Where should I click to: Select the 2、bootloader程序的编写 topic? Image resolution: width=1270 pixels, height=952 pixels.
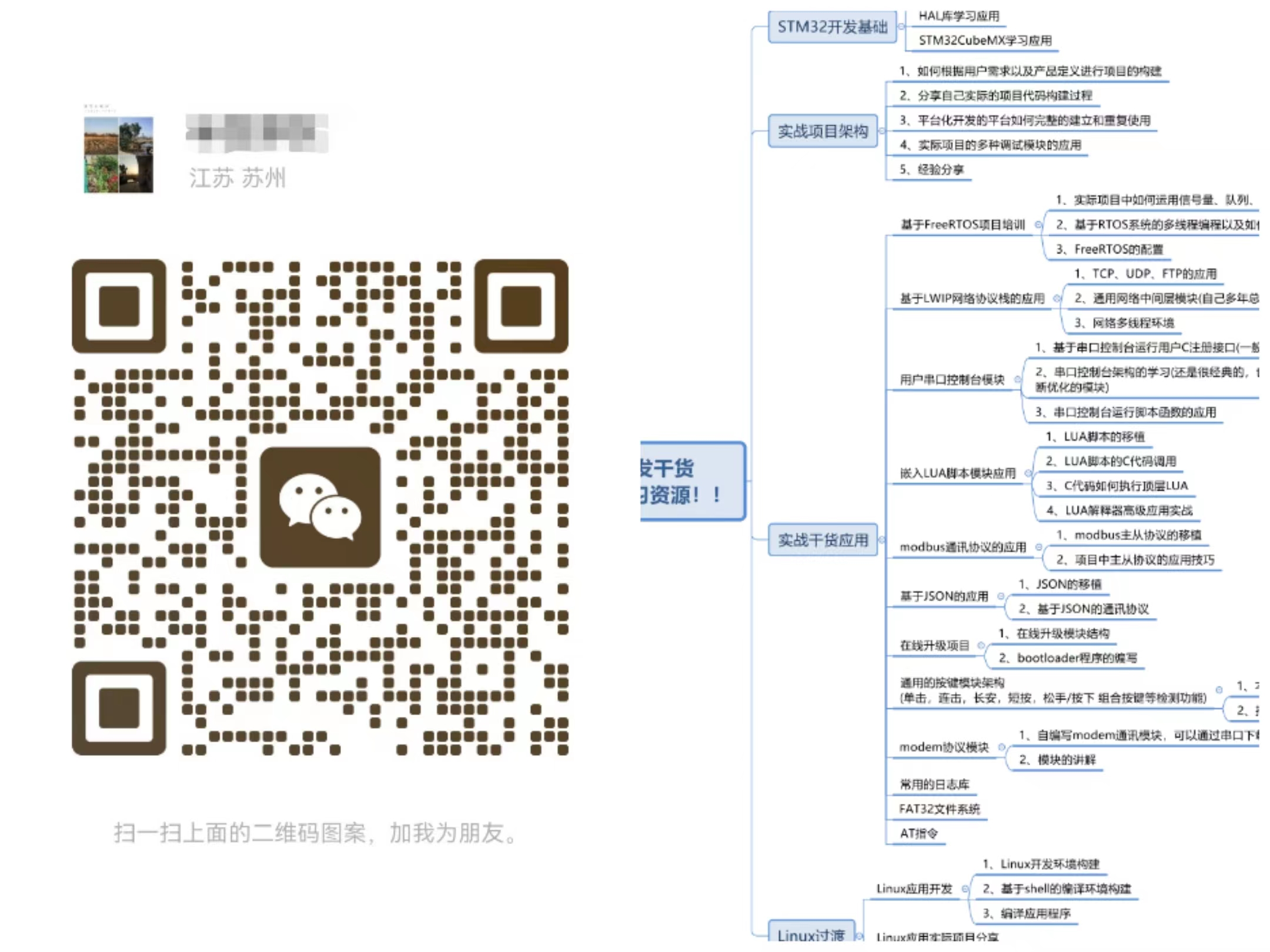(x=1068, y=658)
